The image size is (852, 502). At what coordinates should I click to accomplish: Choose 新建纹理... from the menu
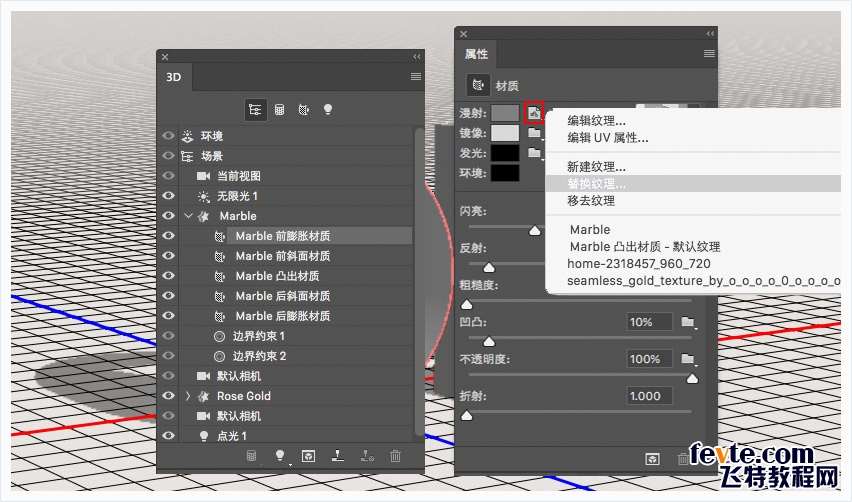596,166
